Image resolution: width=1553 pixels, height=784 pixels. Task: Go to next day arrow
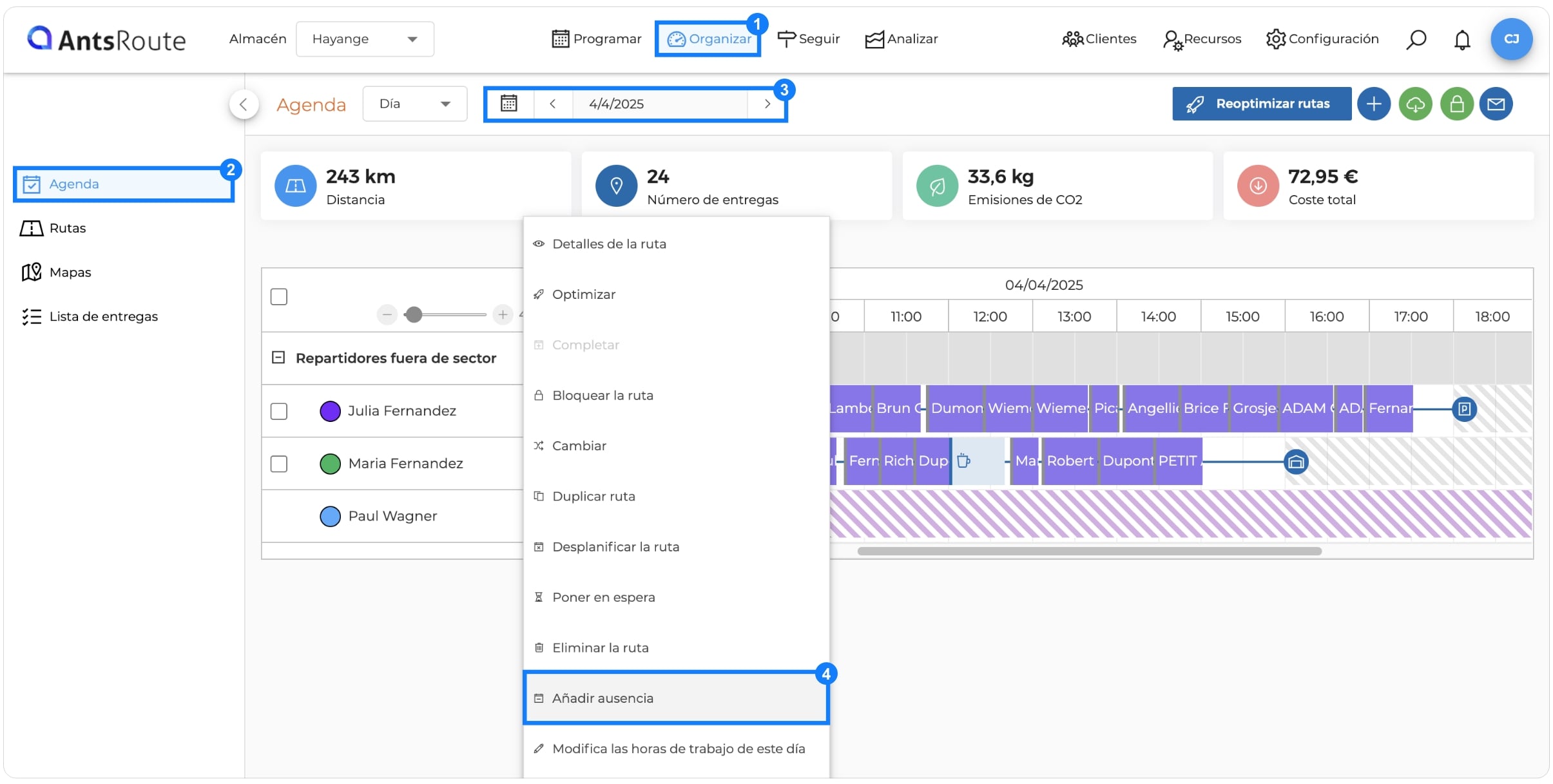[767, 104]
